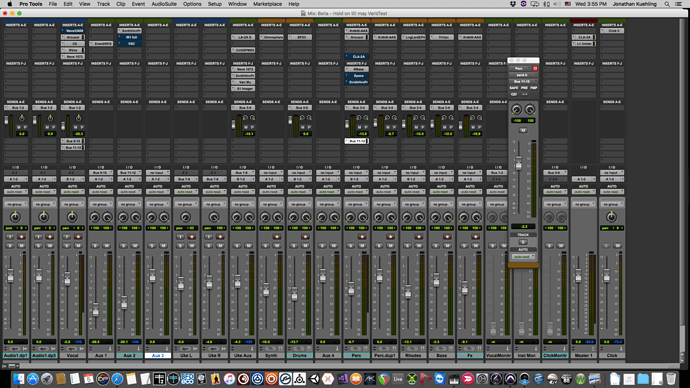690x388 pixels.
Task: Toggle SAFE in the send window
Action: point(514,88)
